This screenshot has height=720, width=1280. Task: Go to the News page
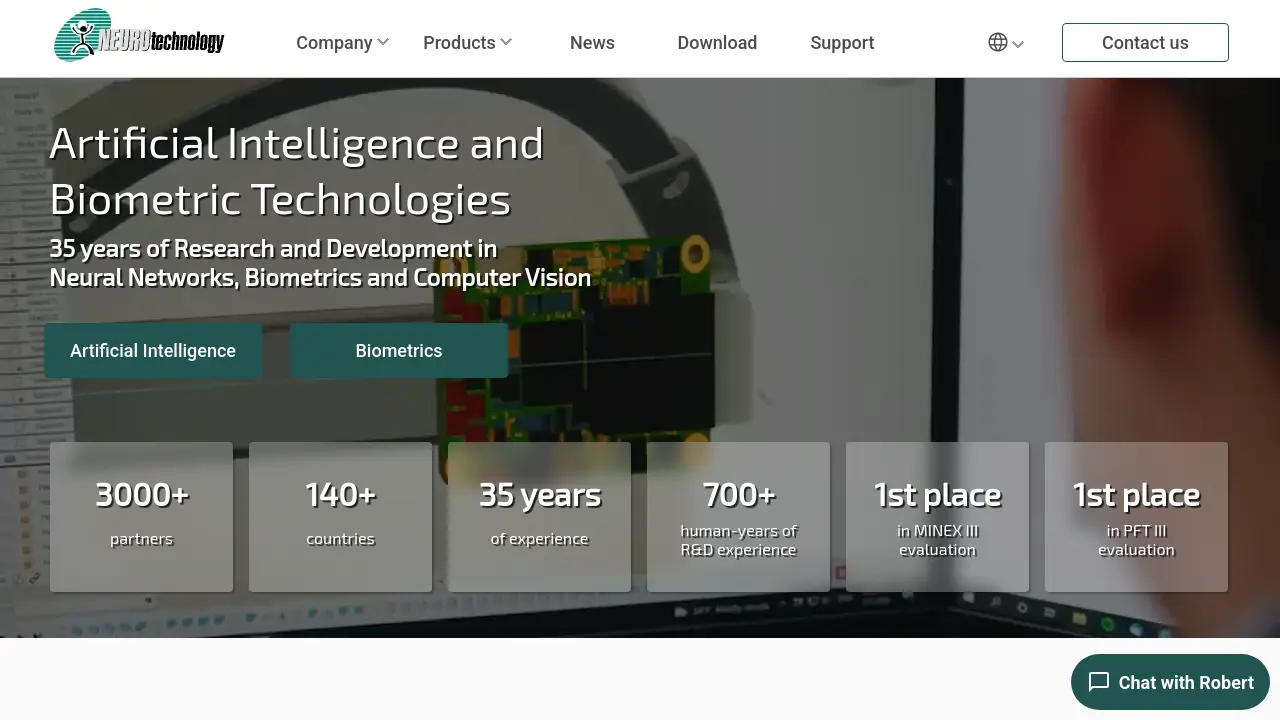pos(592,43)
